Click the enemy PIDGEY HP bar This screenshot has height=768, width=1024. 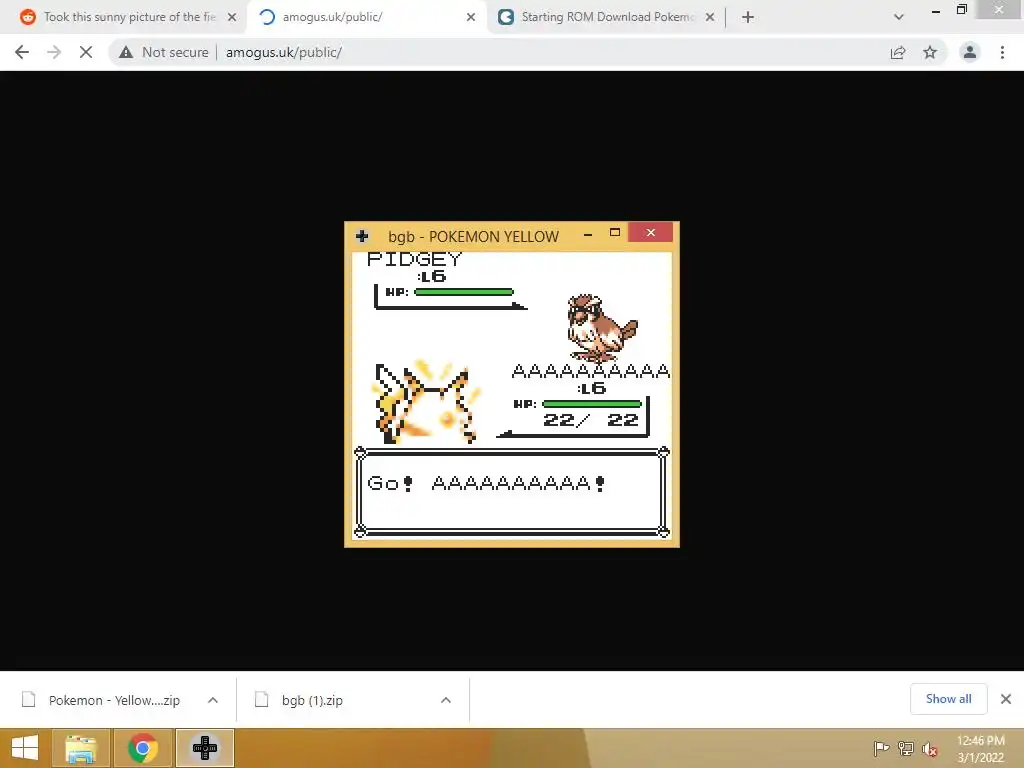464,292
